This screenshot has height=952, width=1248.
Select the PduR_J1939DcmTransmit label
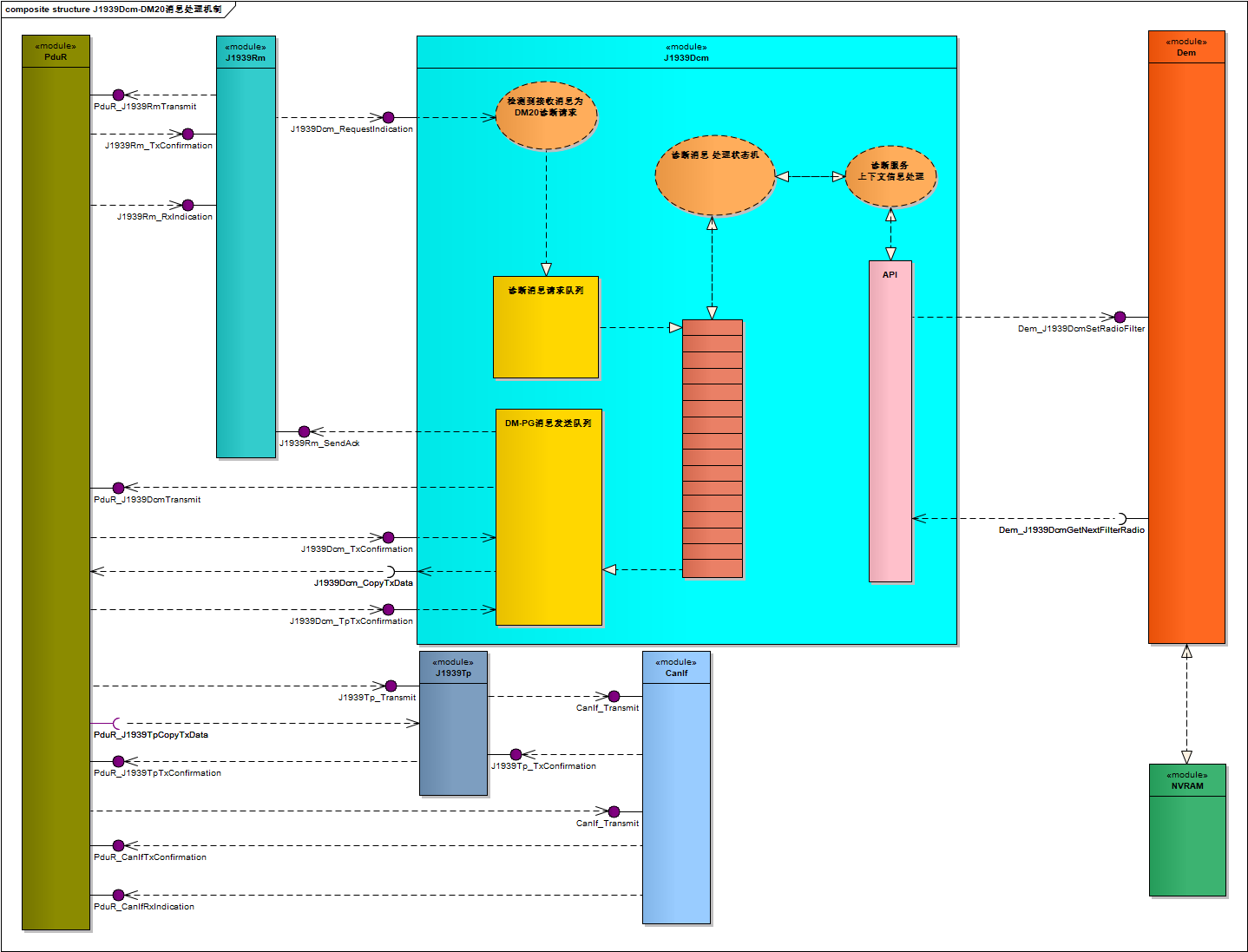(148, 500)
